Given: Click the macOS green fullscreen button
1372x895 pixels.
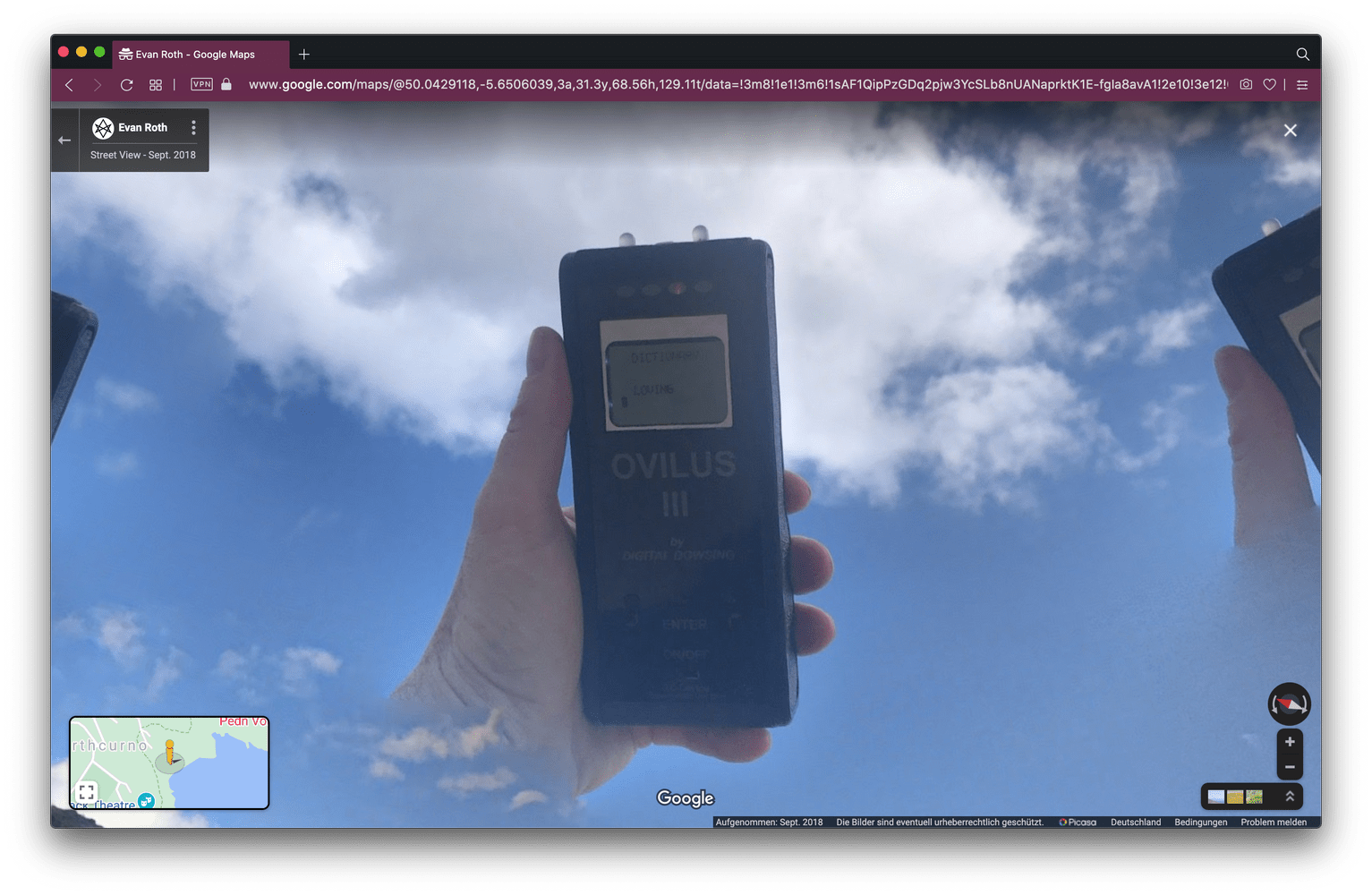Looking at the screenshot, I should tap(99, 52).
